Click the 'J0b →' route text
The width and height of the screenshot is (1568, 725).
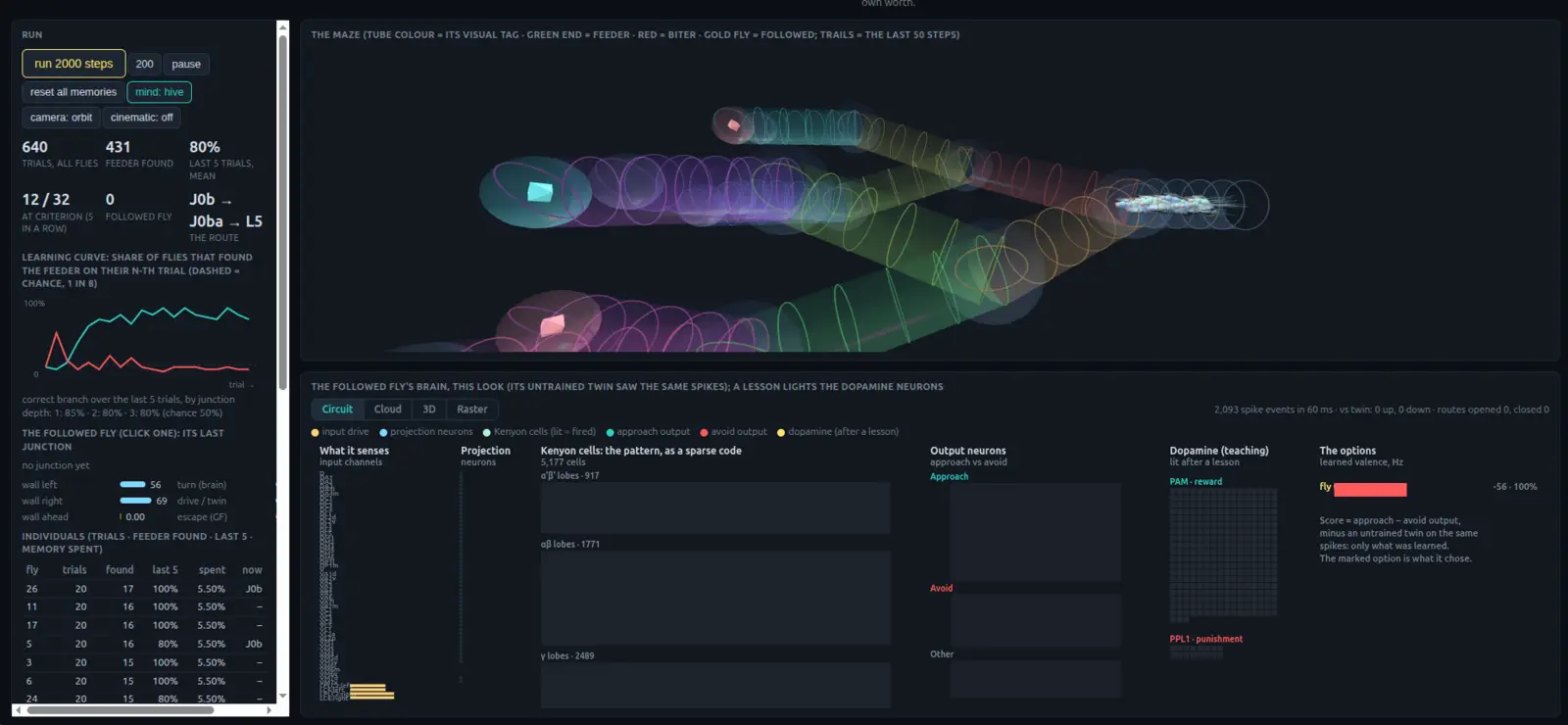[x=211, y=200]
